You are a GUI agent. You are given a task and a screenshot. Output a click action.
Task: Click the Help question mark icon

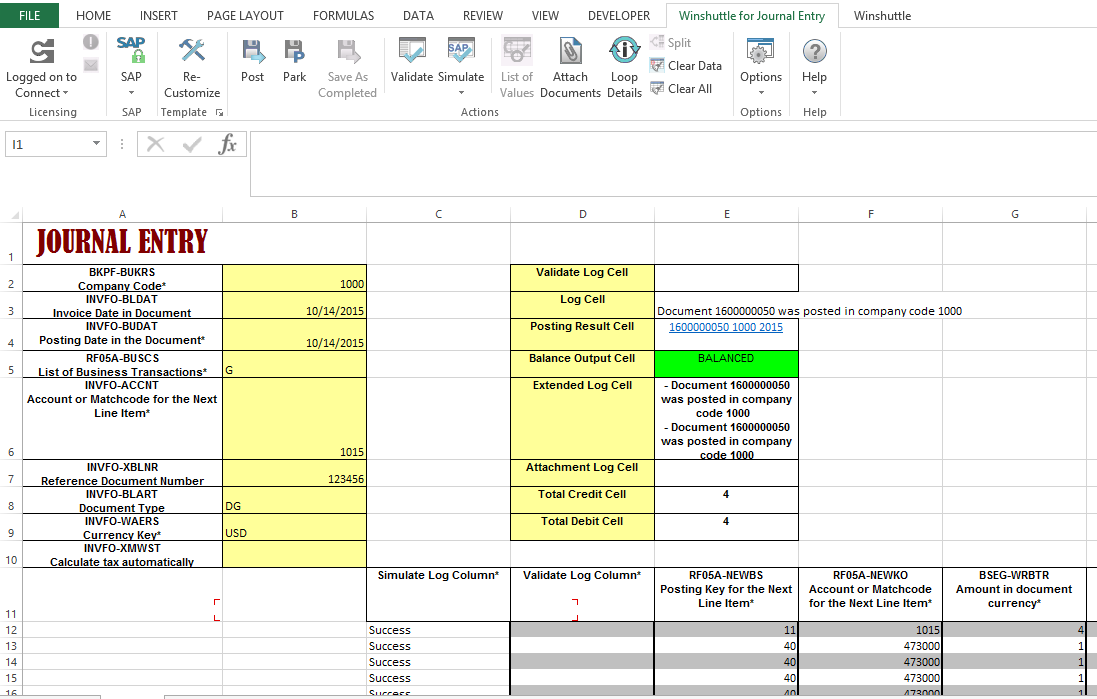pos(814,51)
